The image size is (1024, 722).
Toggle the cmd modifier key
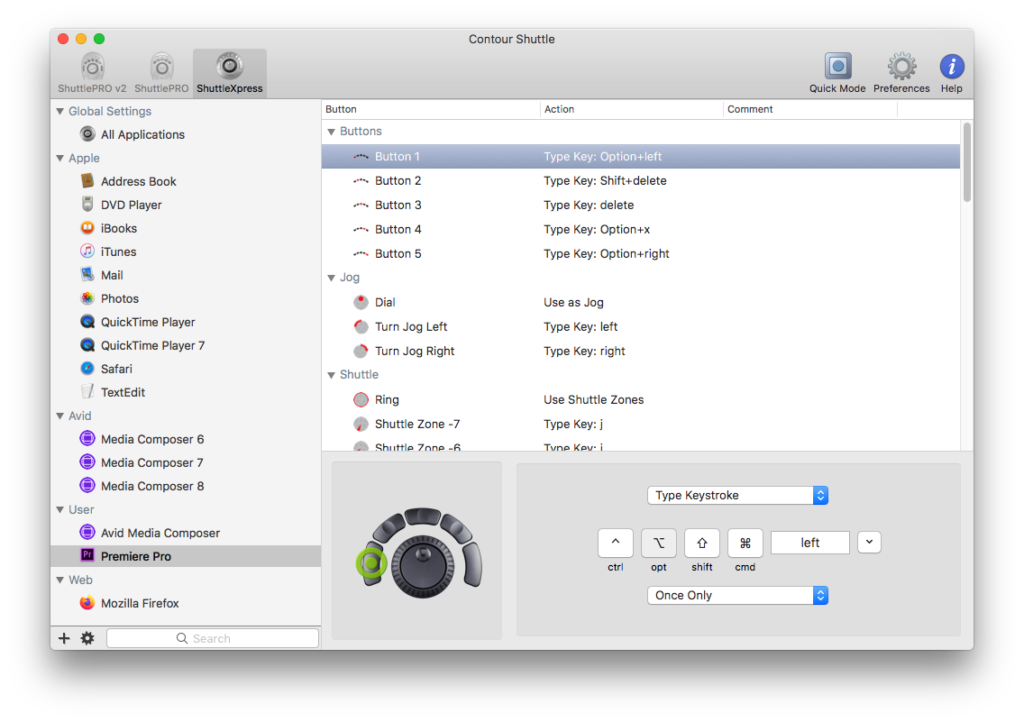point(745,543)
